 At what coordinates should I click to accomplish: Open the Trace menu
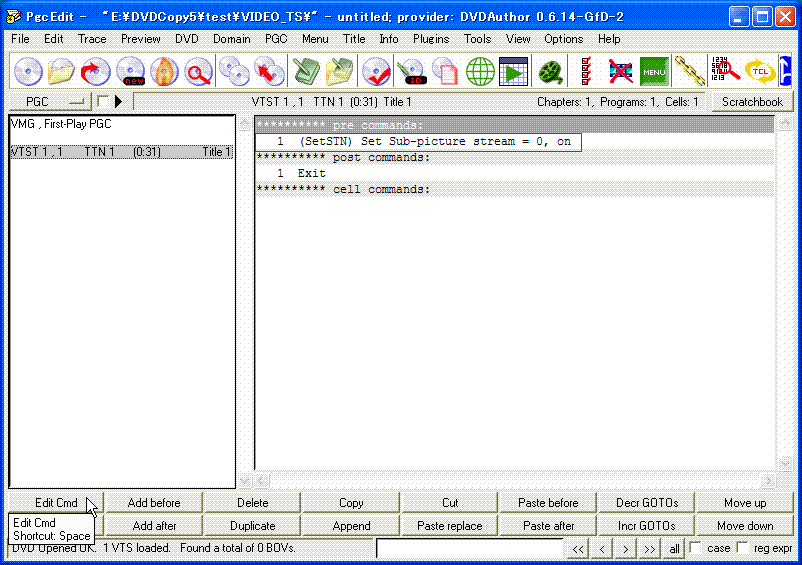92,39
